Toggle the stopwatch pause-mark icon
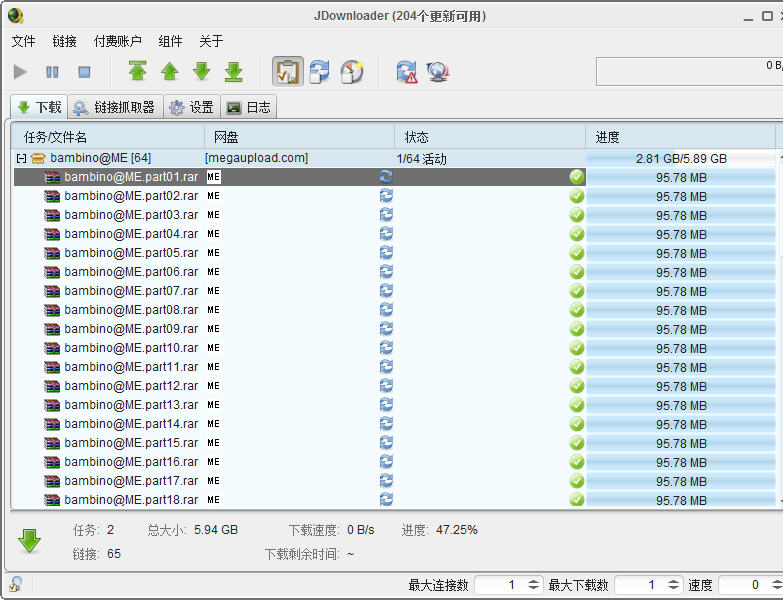Viewport: 783px width, 600px height. point(352,71)
